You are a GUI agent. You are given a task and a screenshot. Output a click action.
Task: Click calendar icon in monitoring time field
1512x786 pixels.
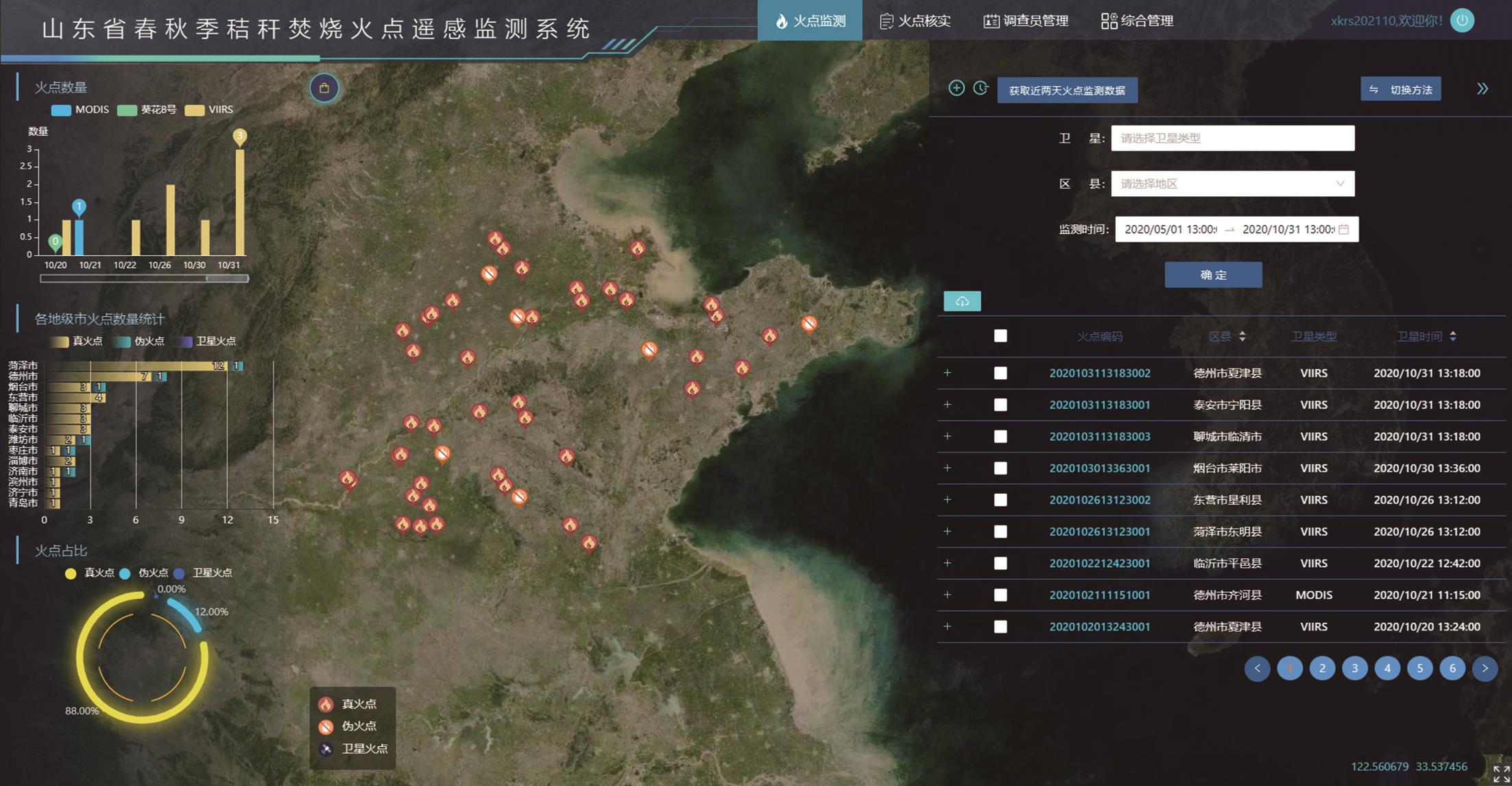coord(1344,229)
